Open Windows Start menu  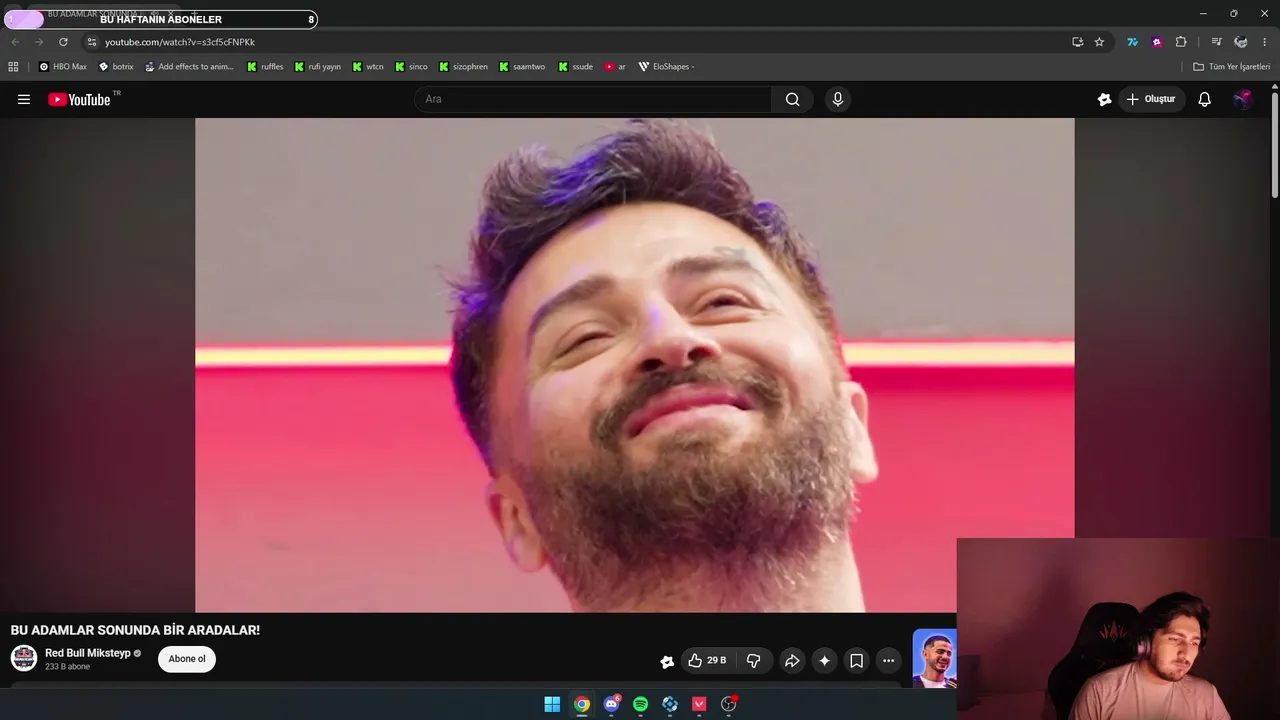pos(552,704)
